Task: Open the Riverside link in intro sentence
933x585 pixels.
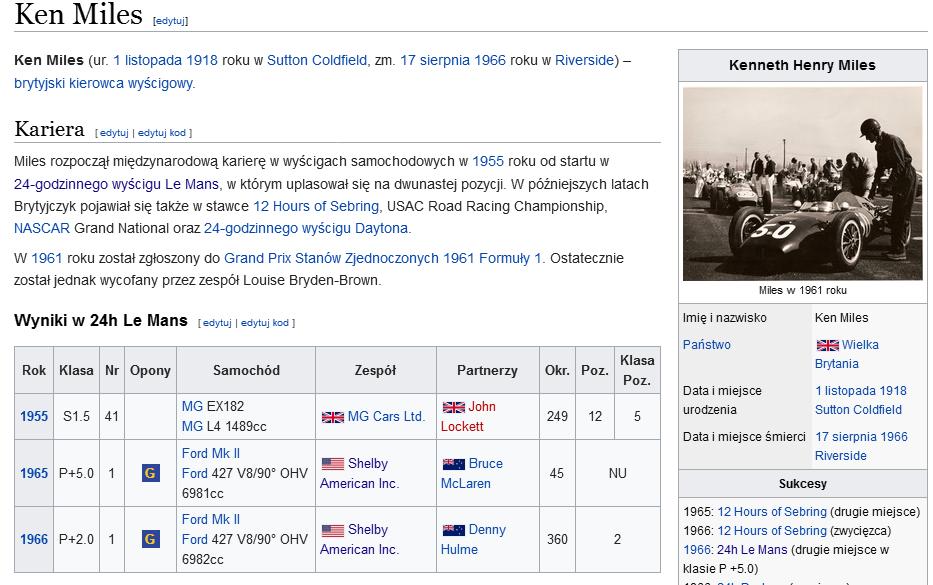Action: (x=584, y=60)
